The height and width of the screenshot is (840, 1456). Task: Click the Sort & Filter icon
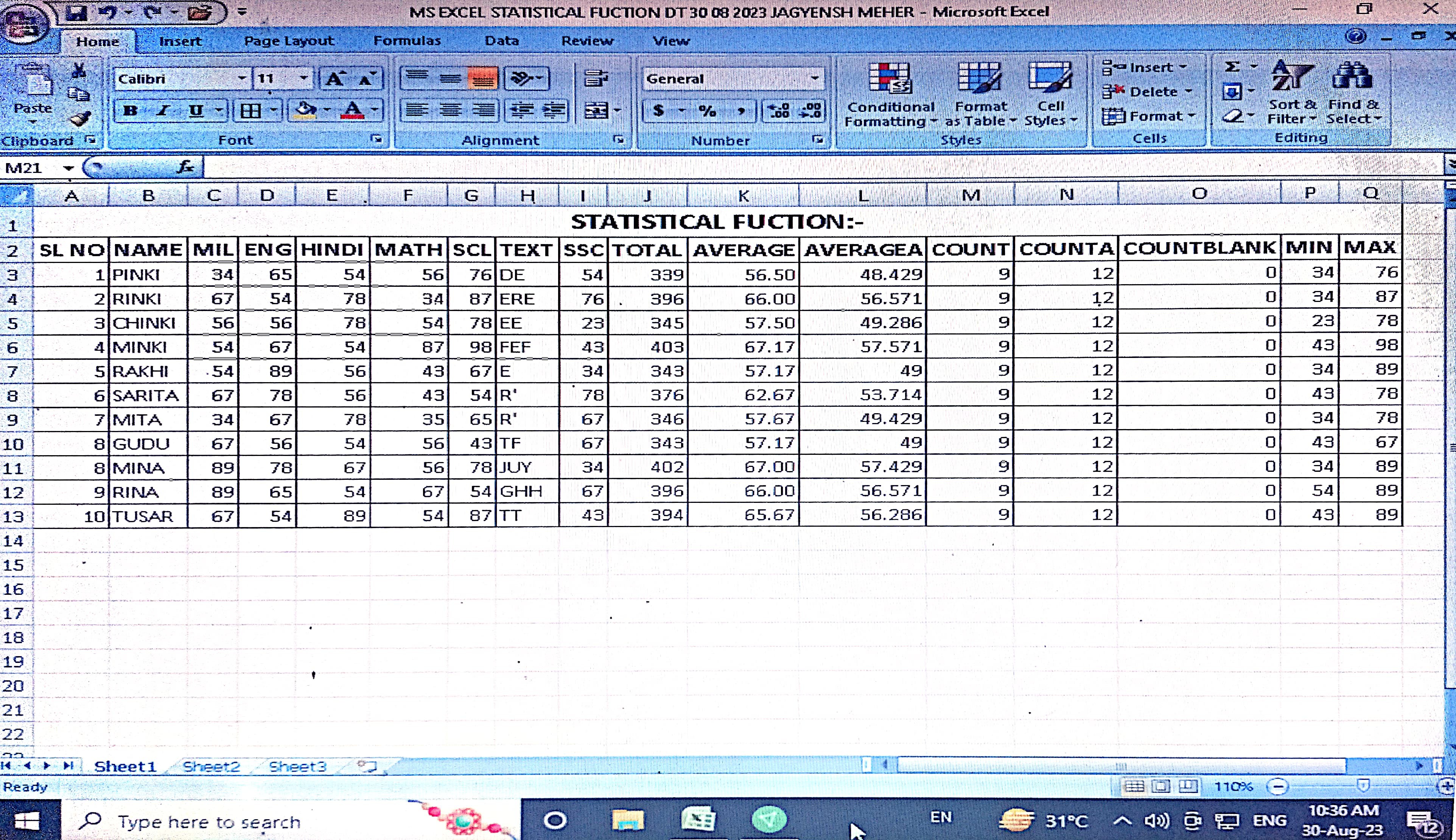click(x=1292, y=92)
